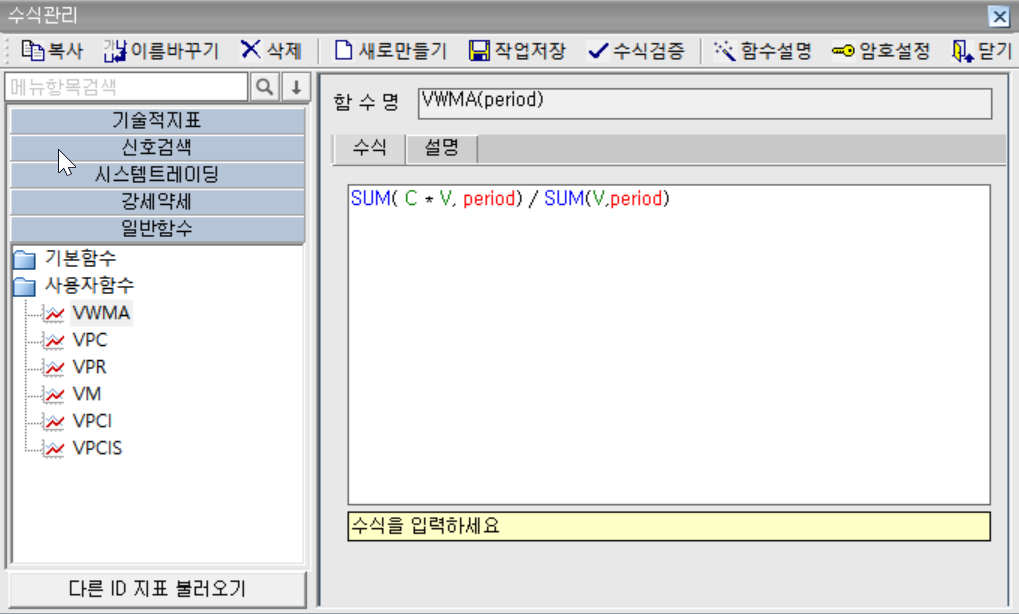
Task: Select the VPR user function
Action: (x=89, y=367)
